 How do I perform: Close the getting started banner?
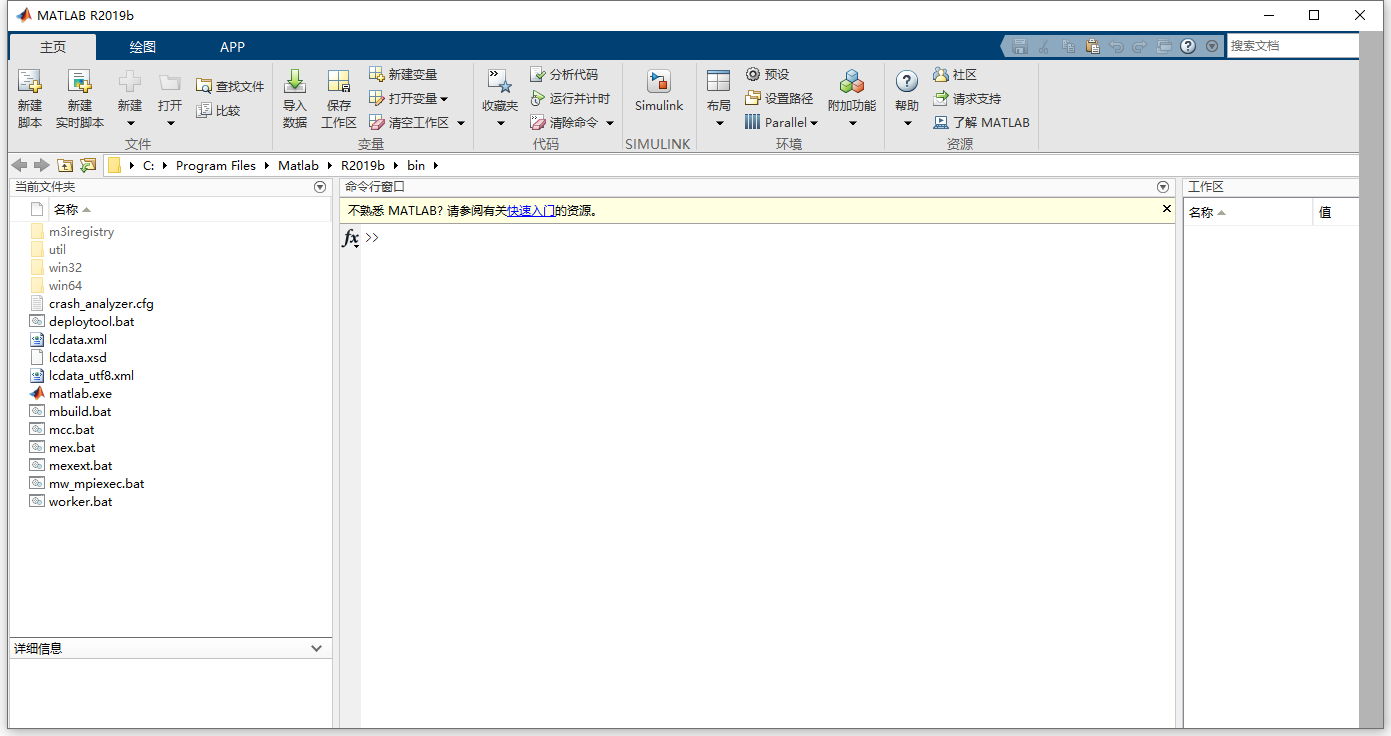click(x=1166, y=209)
